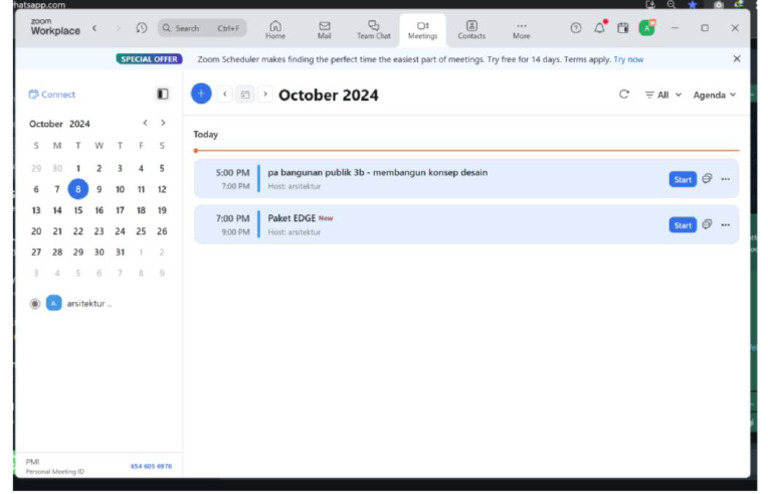Switch to the Mail tab
The image size is (768, 494).
(x=324, y=29)
